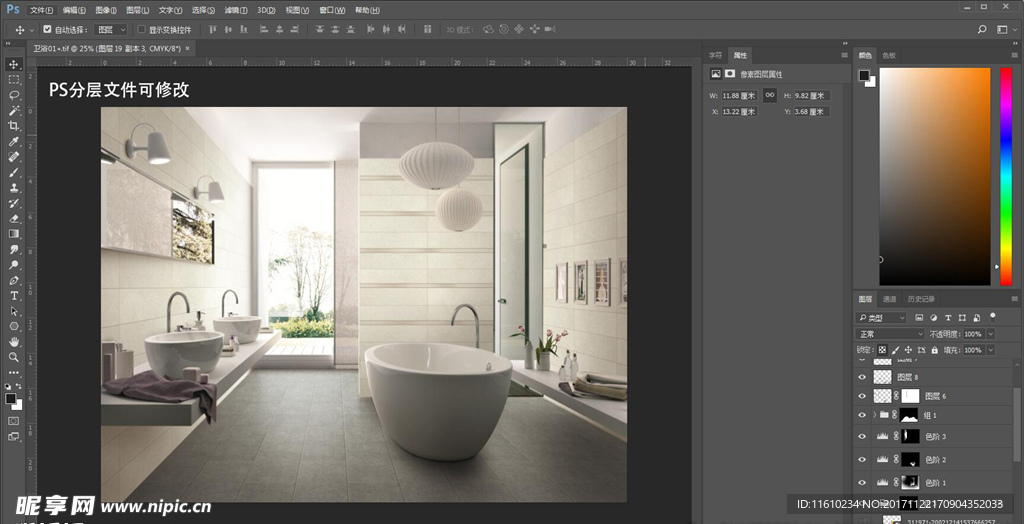
Task: Click the W width input field
Action: [739, 95]
